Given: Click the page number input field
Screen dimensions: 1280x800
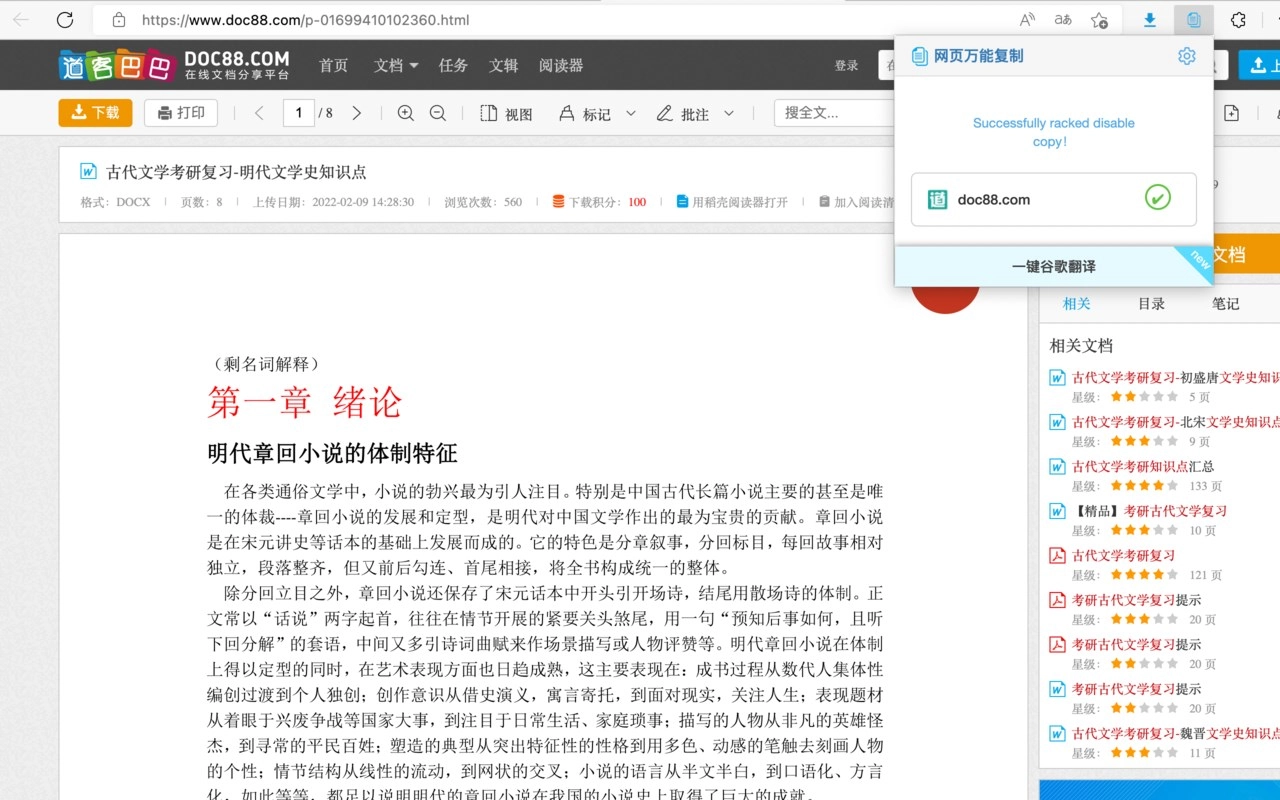Looking at the screenshot, I should [298, 113].
